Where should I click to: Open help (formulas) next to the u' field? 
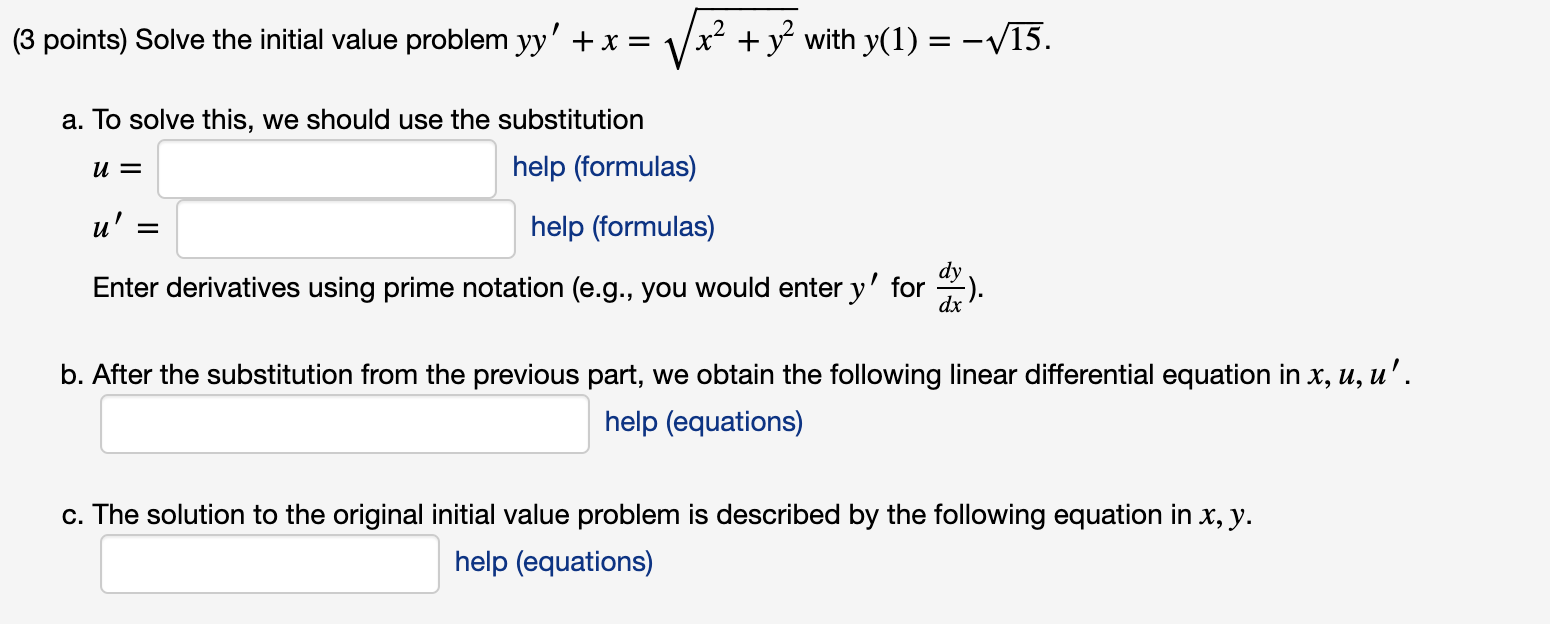tap(620, 227)
